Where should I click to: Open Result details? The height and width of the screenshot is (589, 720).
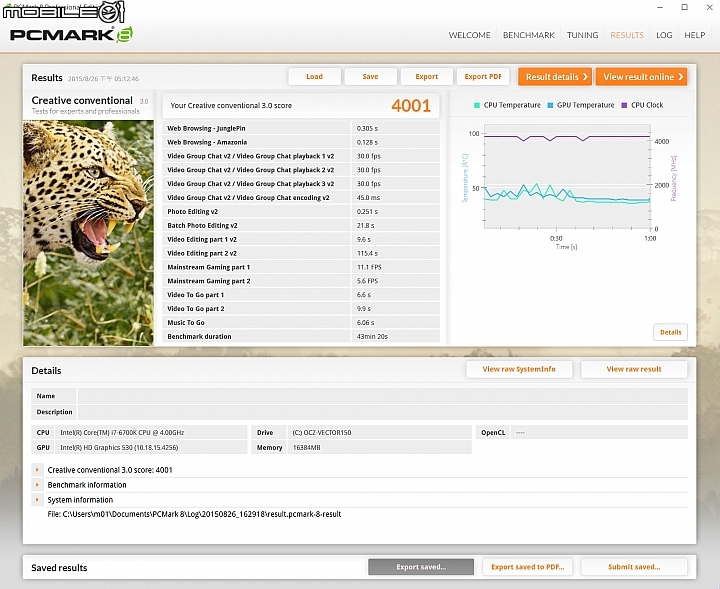[x=555, y=77]
